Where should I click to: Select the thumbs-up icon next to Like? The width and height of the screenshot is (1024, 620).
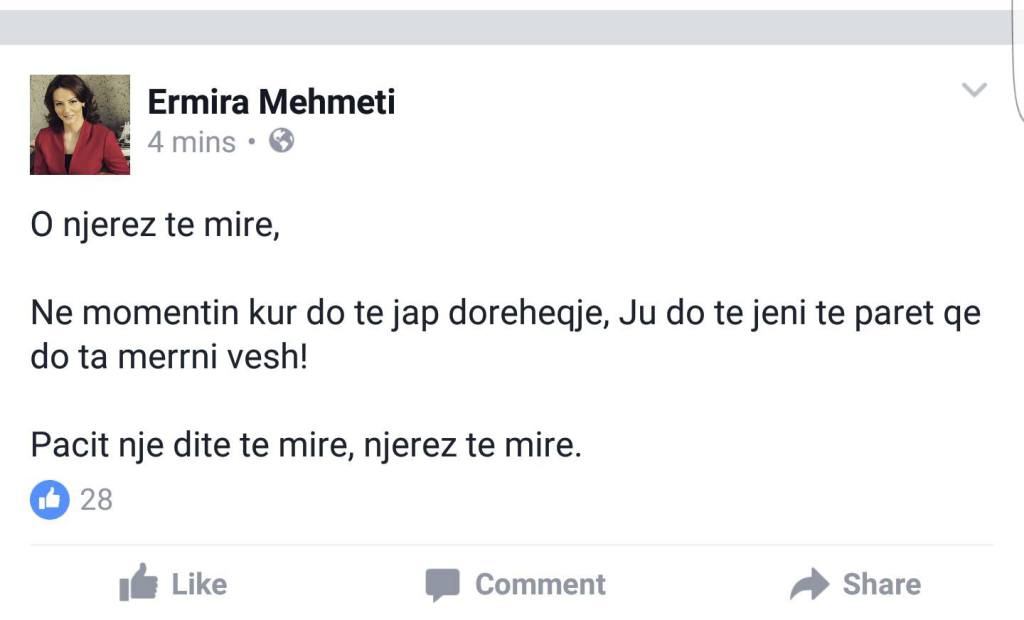tap(144, 584)
